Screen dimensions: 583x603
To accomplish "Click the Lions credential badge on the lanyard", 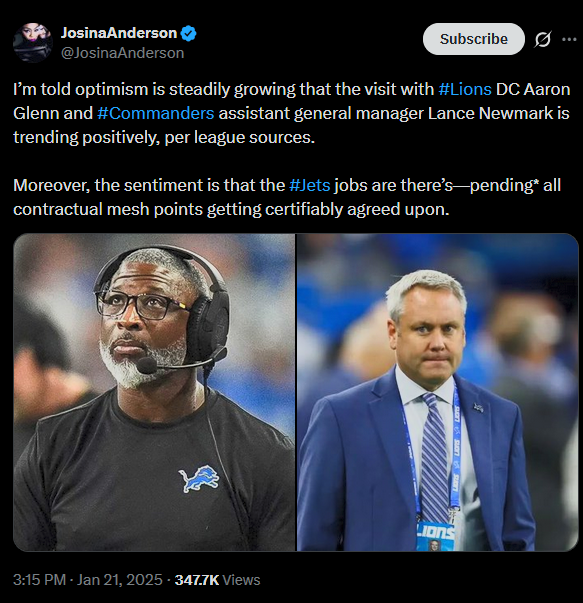I will [x=435, y=537].
